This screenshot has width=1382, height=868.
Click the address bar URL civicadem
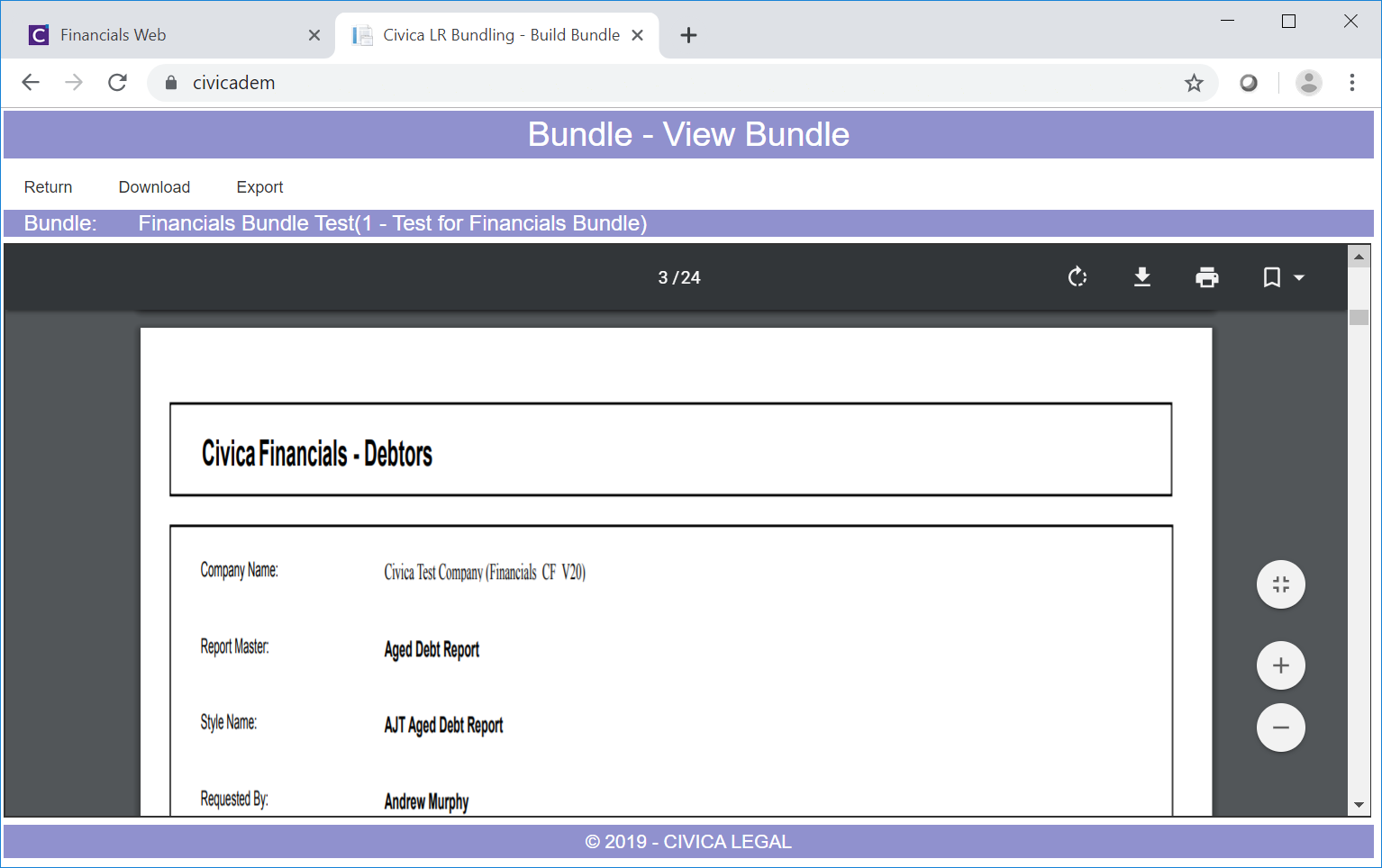[233, 83]
